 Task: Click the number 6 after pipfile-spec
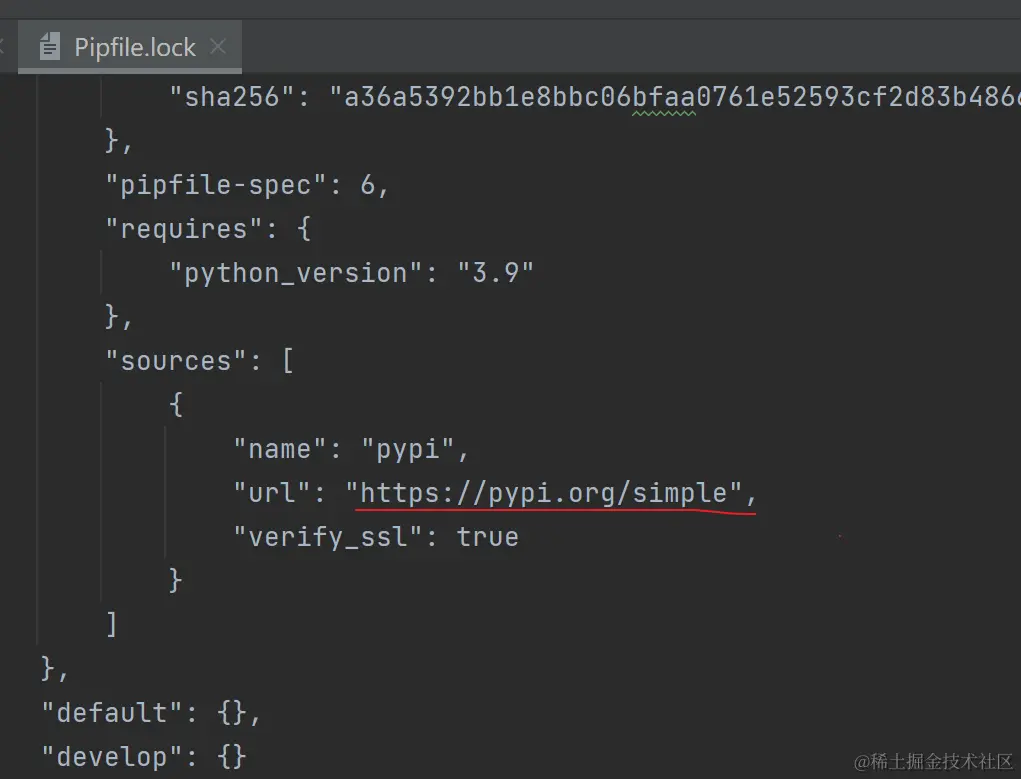click(367, 185)
